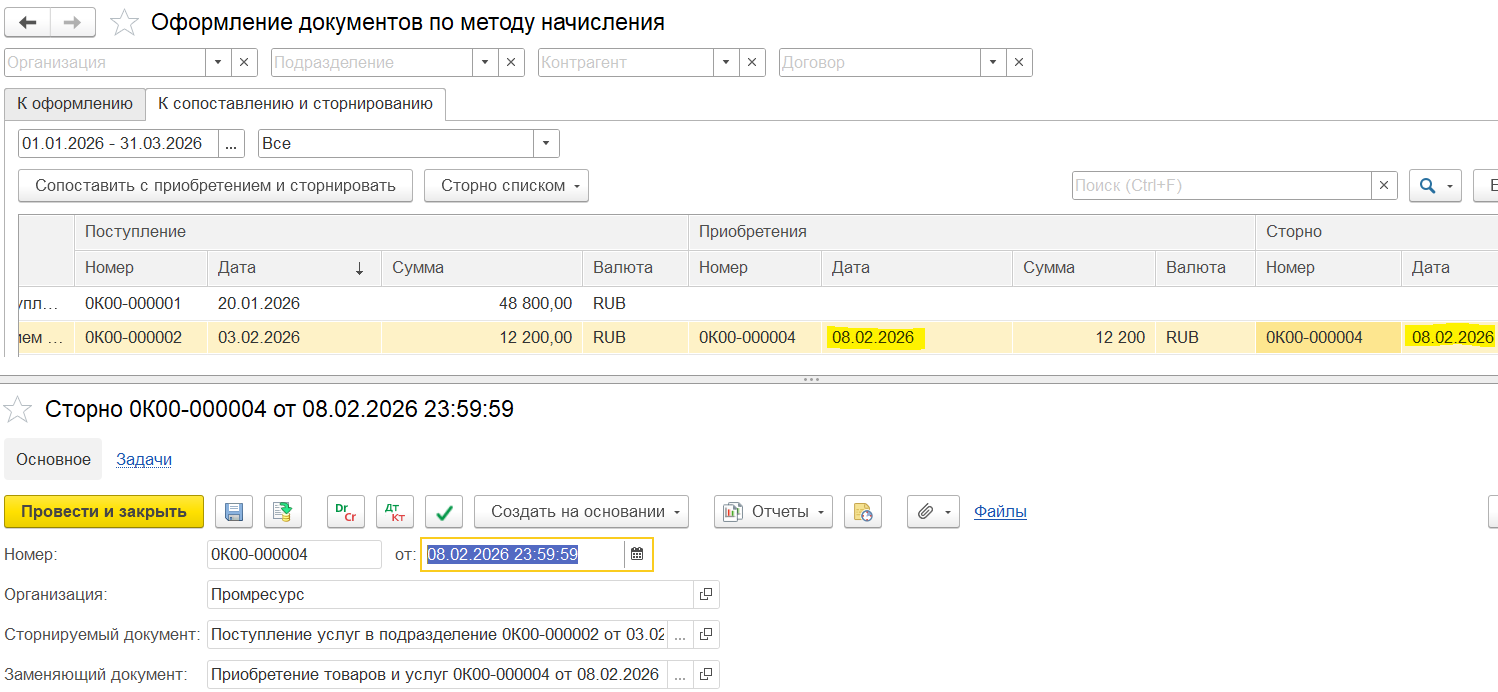Expand the Организация filter dropdown
The height and width of the screenshot is (692, 1498).
point(218,62)
